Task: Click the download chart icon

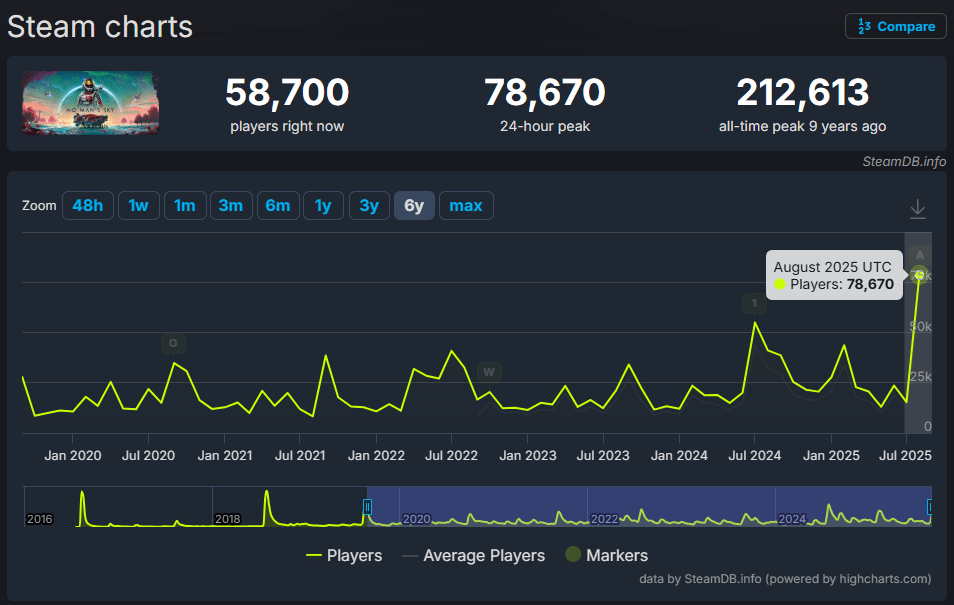Action: point(917,209)
